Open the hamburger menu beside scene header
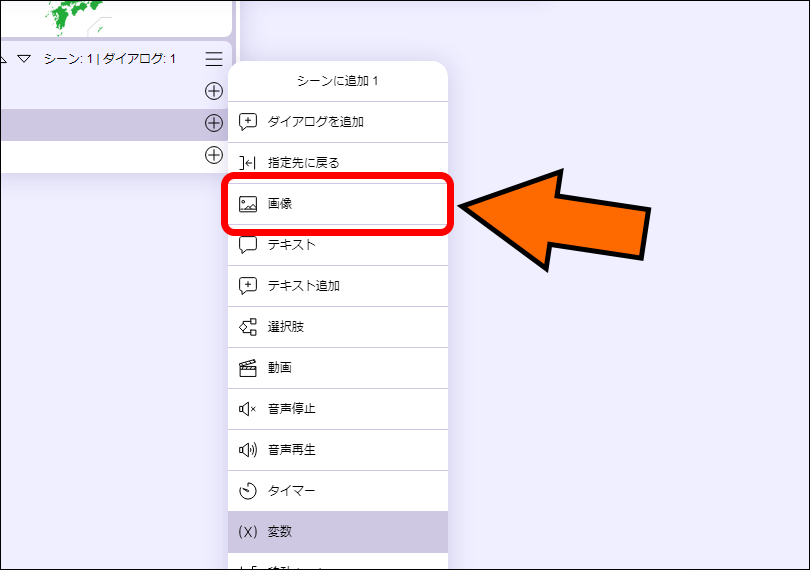Image resolution: width=810 pixels, height=570 pixels. (x=214, y=59)
